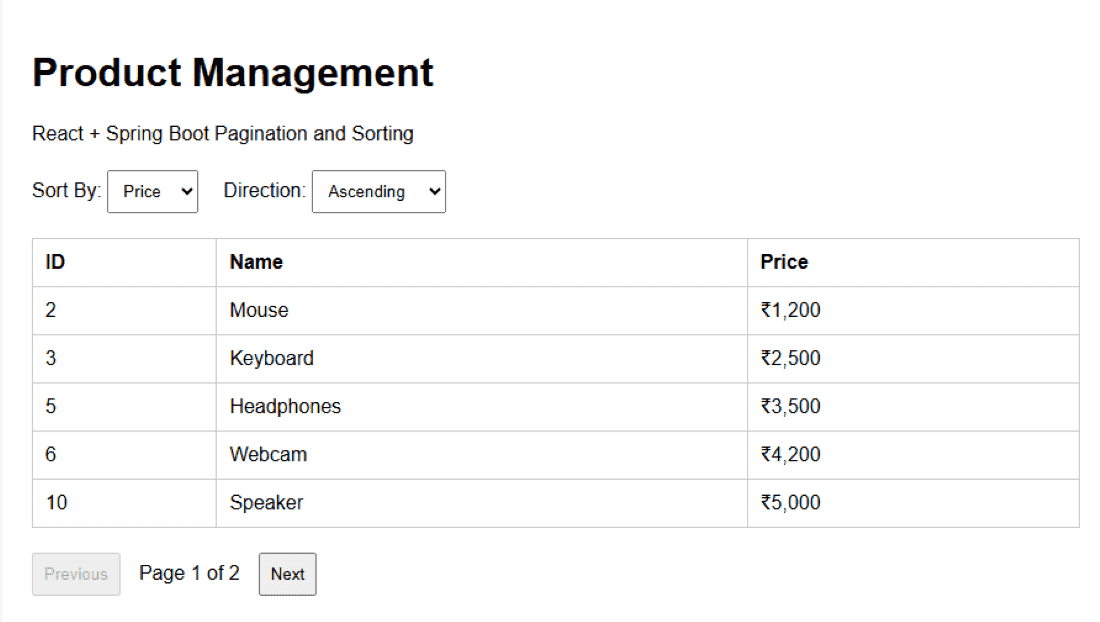
Task: Select the Webcam product name cell
Action: [x=482, y=455]
